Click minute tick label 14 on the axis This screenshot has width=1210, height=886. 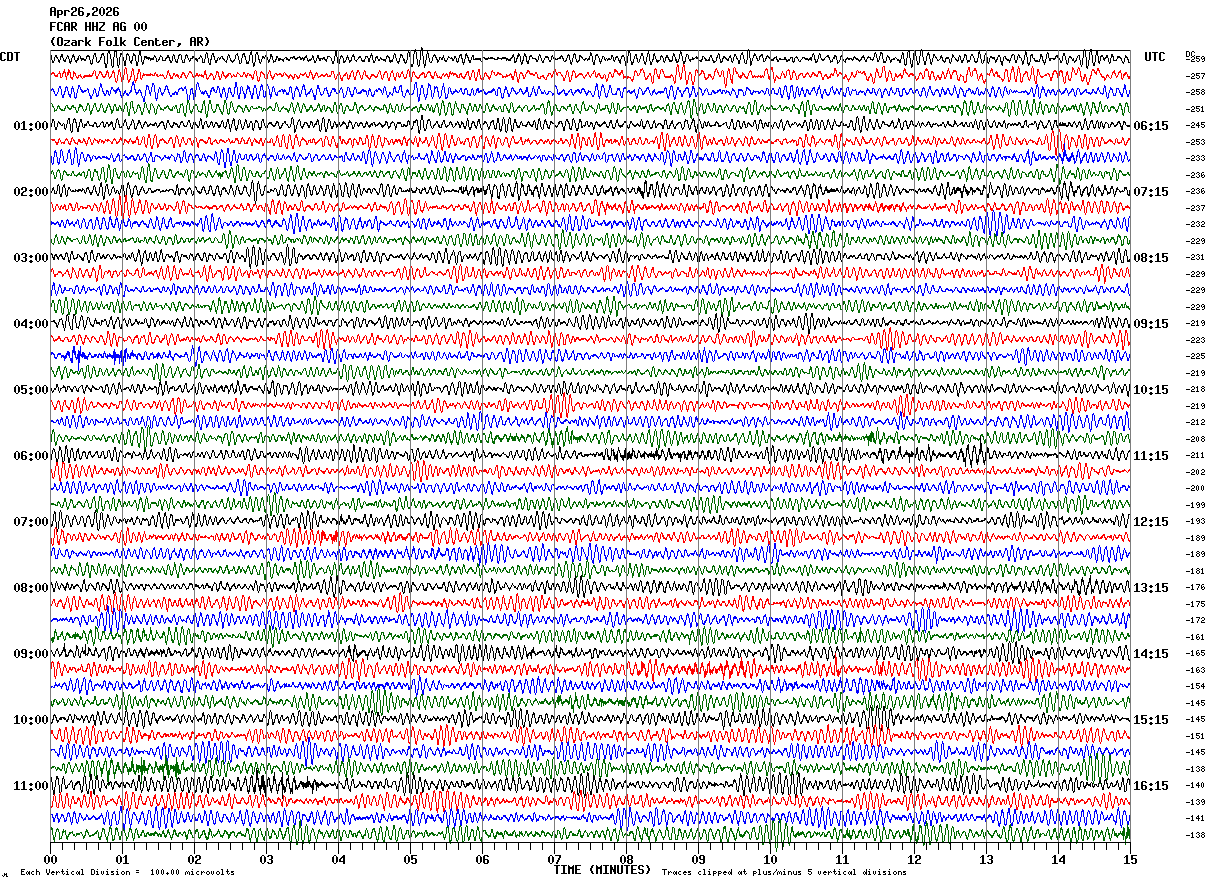click(x=1058, y=859)
